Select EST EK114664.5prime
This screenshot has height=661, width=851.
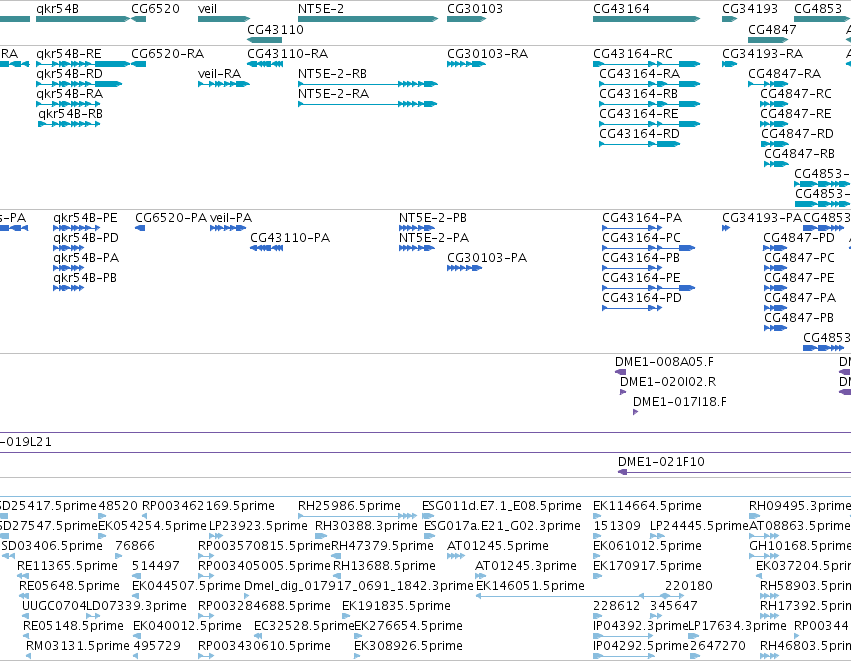(647, 506)
